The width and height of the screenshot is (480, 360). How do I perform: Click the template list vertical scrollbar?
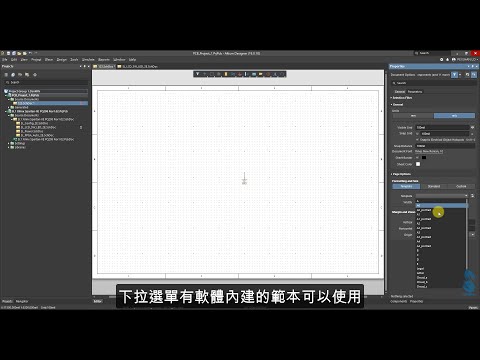click(467, 233)
